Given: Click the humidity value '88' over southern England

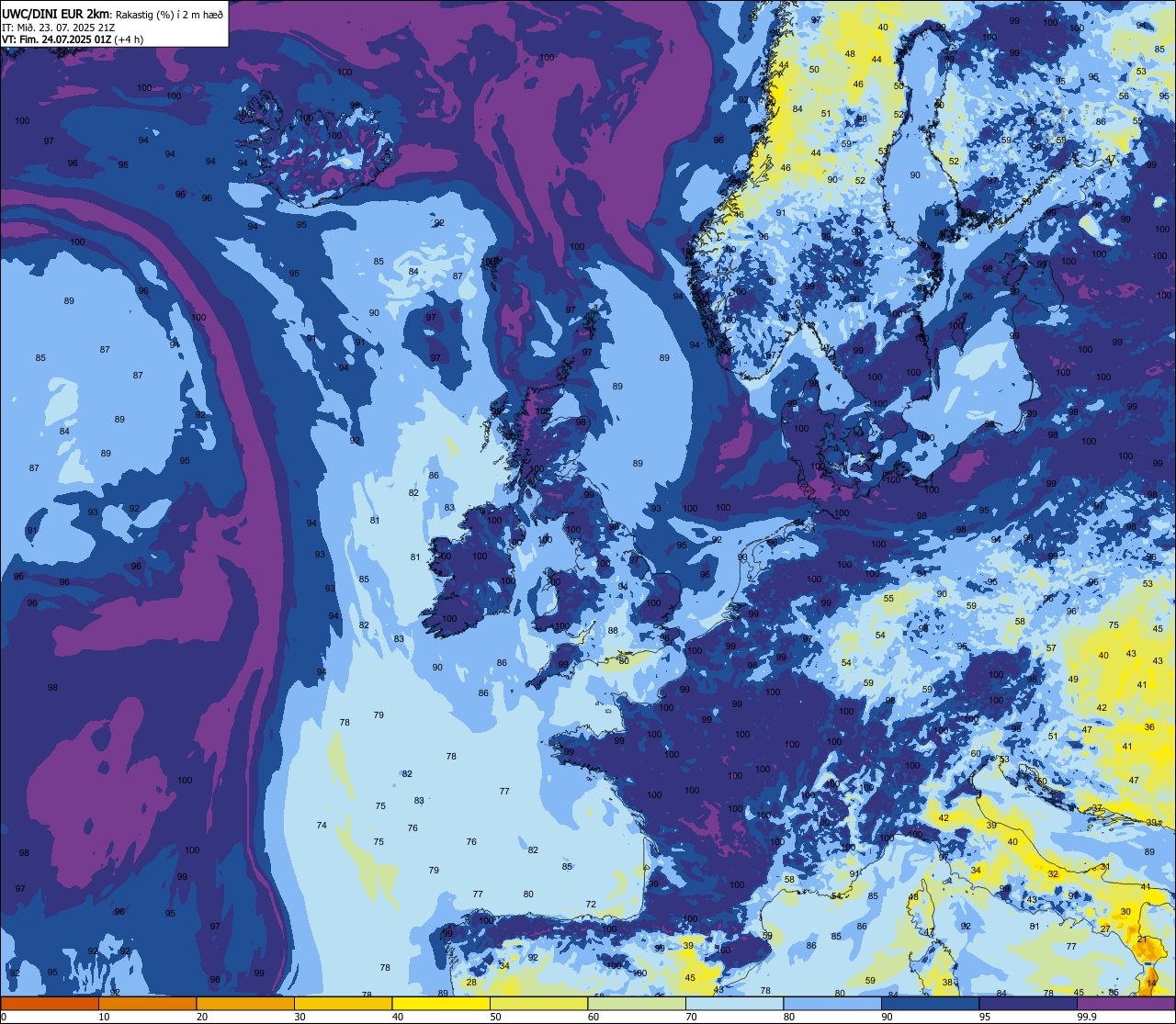Looking at the screenshot, I should pyautogui.click(x=613, y=630).
